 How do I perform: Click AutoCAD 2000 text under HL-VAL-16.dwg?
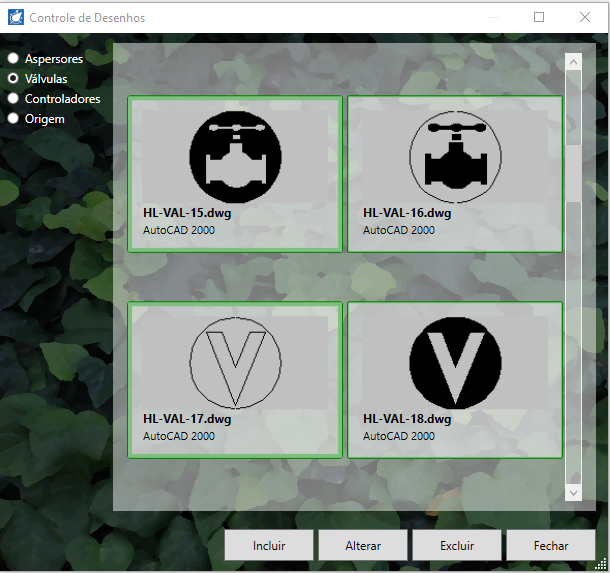pos(399,230)
